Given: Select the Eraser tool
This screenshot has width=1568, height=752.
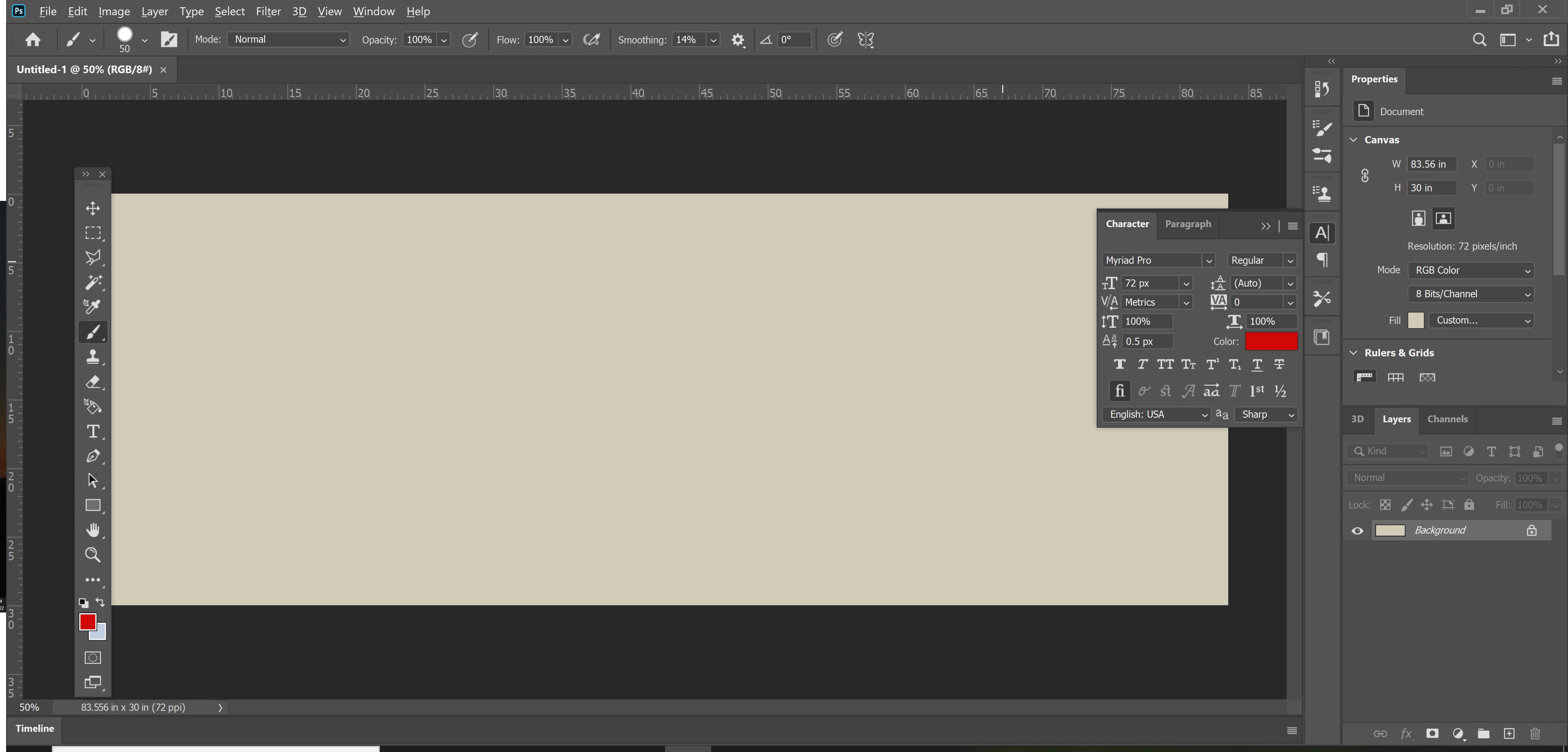Looking at the screenshot, I should [x=93, y=382].
